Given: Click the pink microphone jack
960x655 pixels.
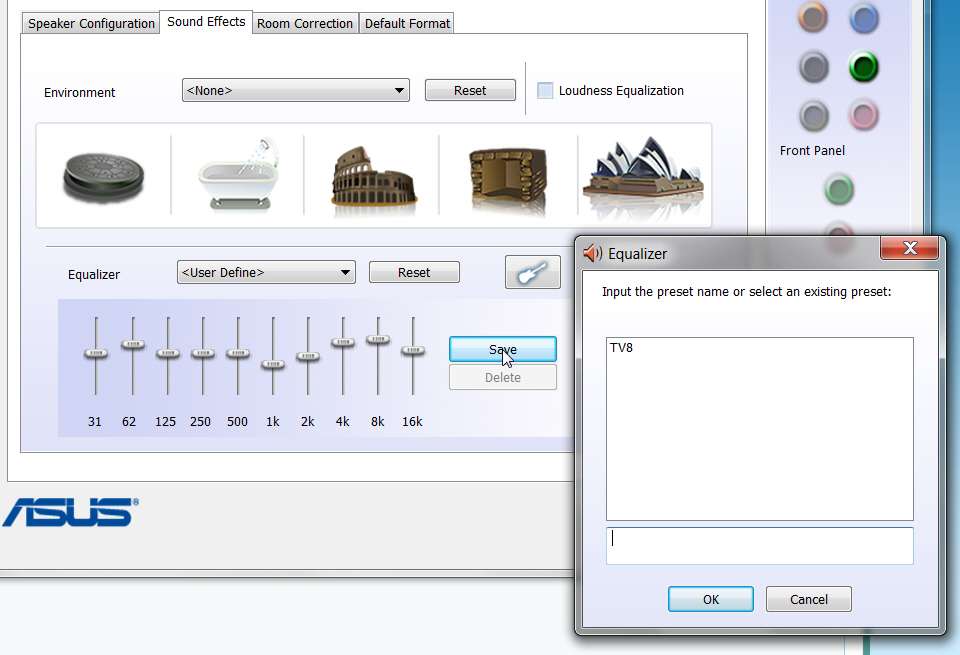Looking at the screenshot, I should pos(864,116).
